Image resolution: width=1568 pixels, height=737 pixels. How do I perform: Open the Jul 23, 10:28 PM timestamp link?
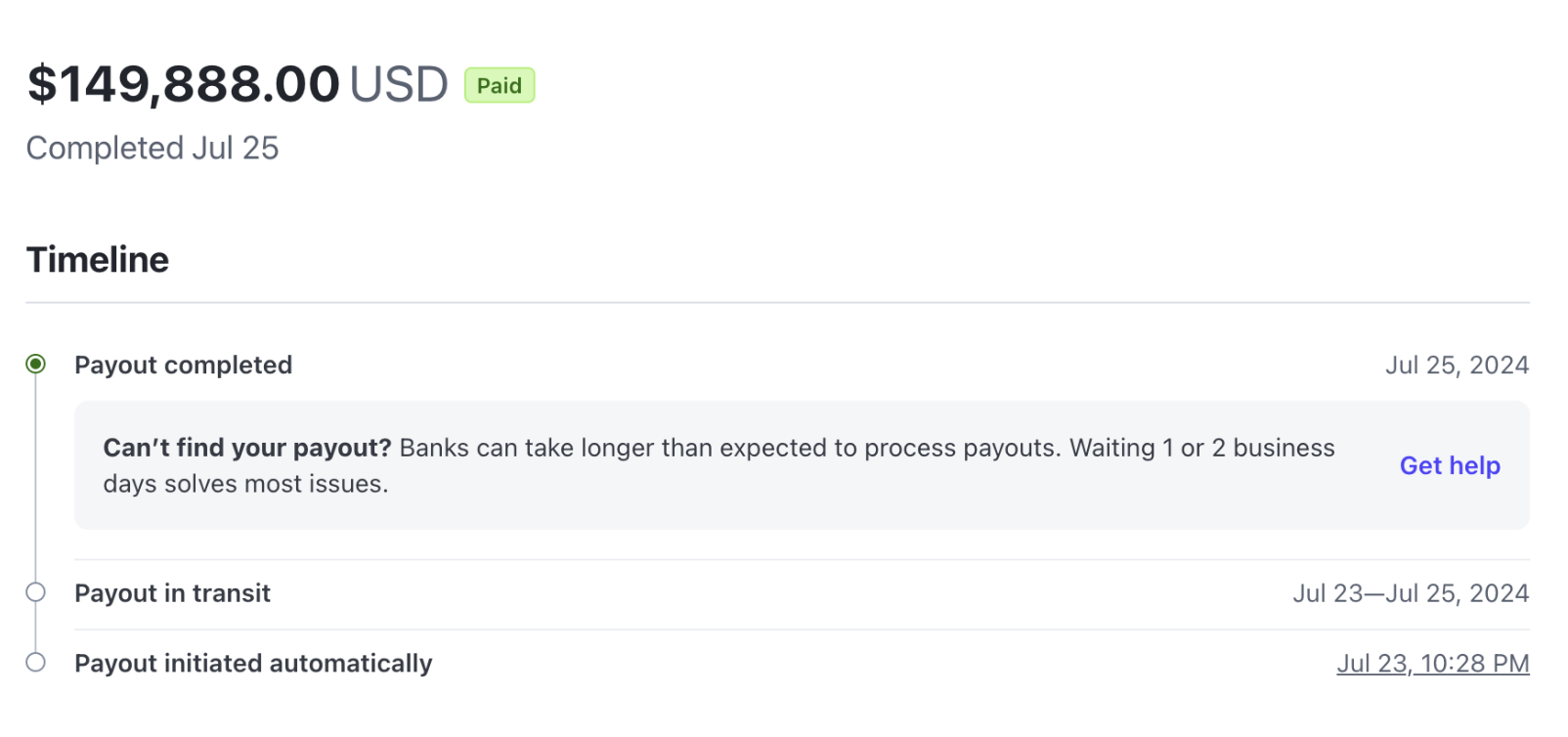[1432, 664]
